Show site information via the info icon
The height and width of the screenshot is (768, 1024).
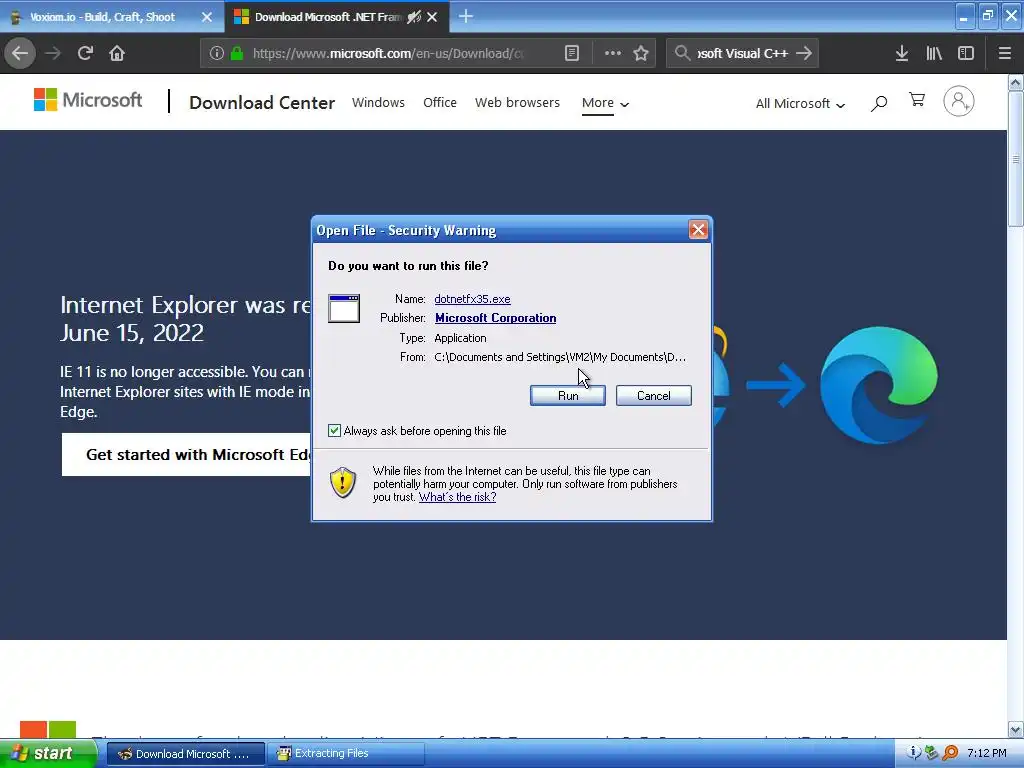tap(217, 53)
